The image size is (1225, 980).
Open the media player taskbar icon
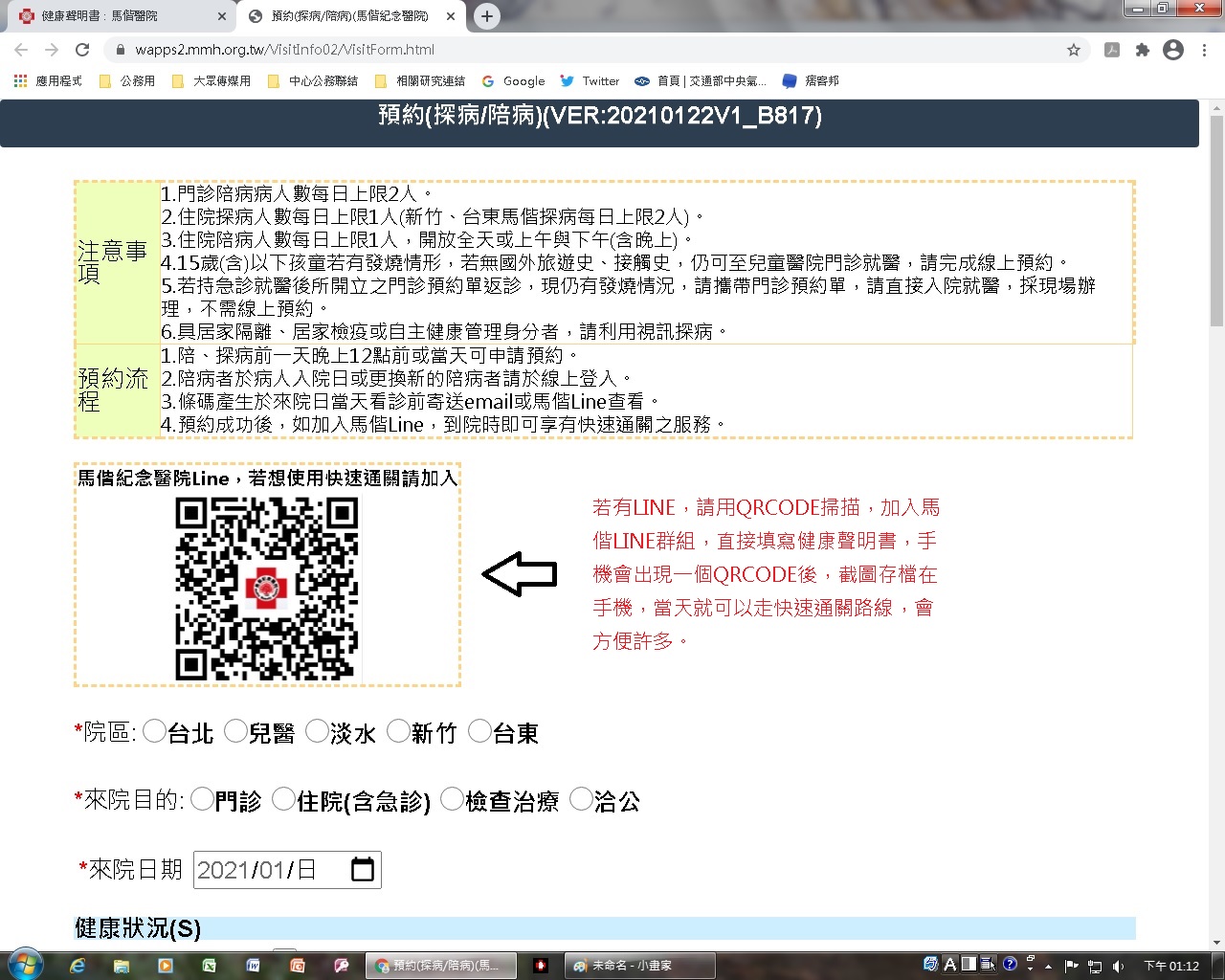coord(166,966)
